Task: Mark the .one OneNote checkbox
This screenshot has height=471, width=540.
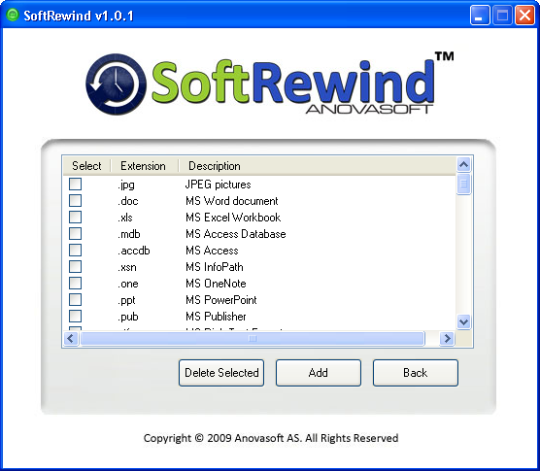Action: tap(75, 283)
